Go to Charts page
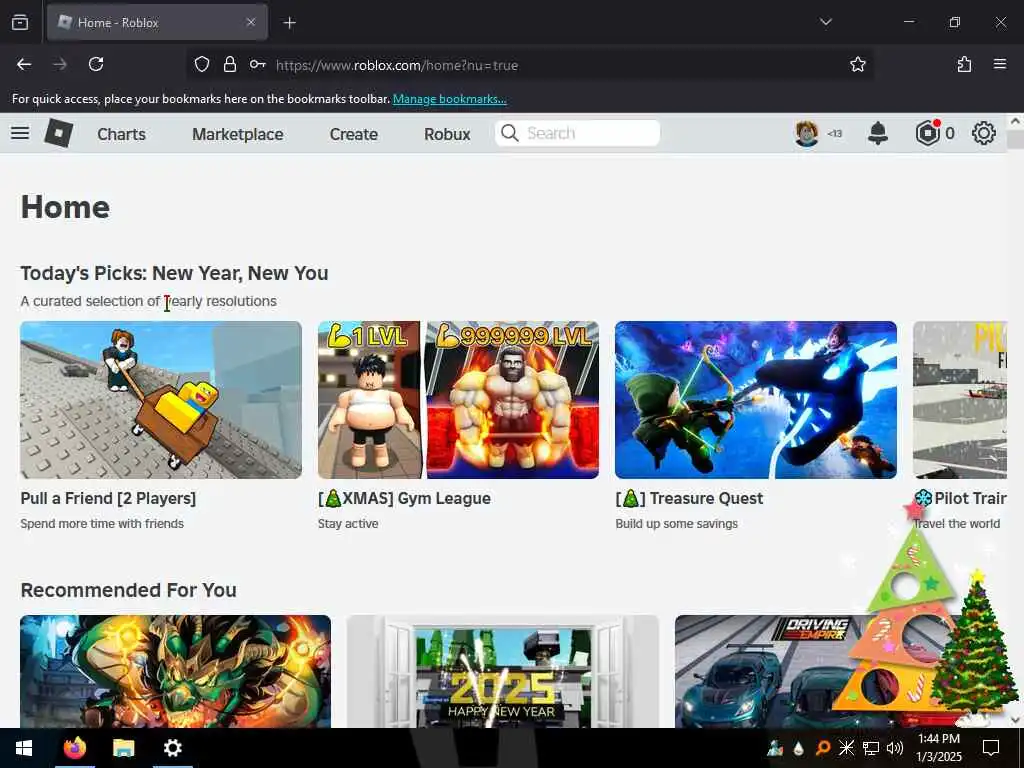 [121, 134]
